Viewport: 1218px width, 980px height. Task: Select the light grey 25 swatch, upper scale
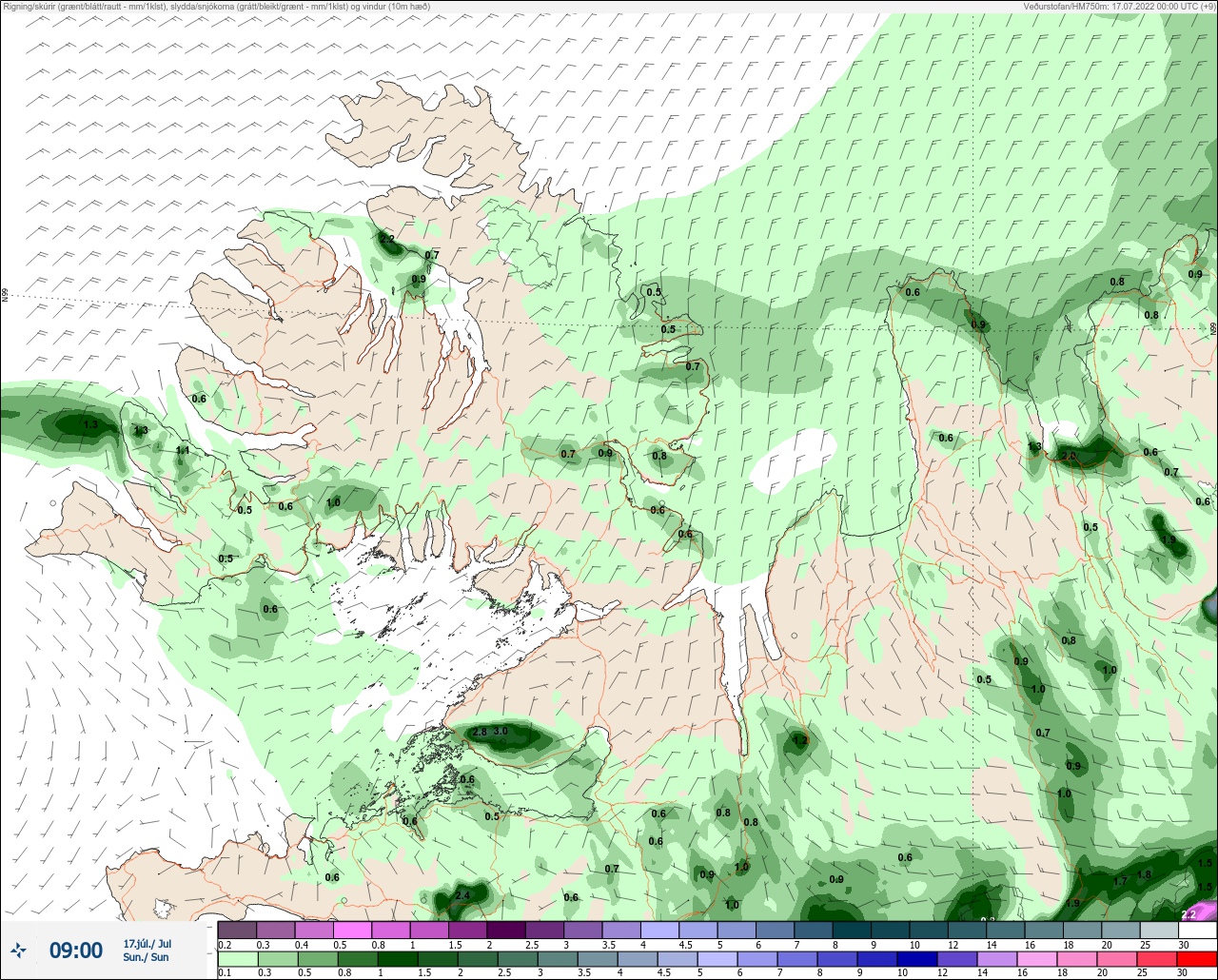click(x=1159, y=930)
